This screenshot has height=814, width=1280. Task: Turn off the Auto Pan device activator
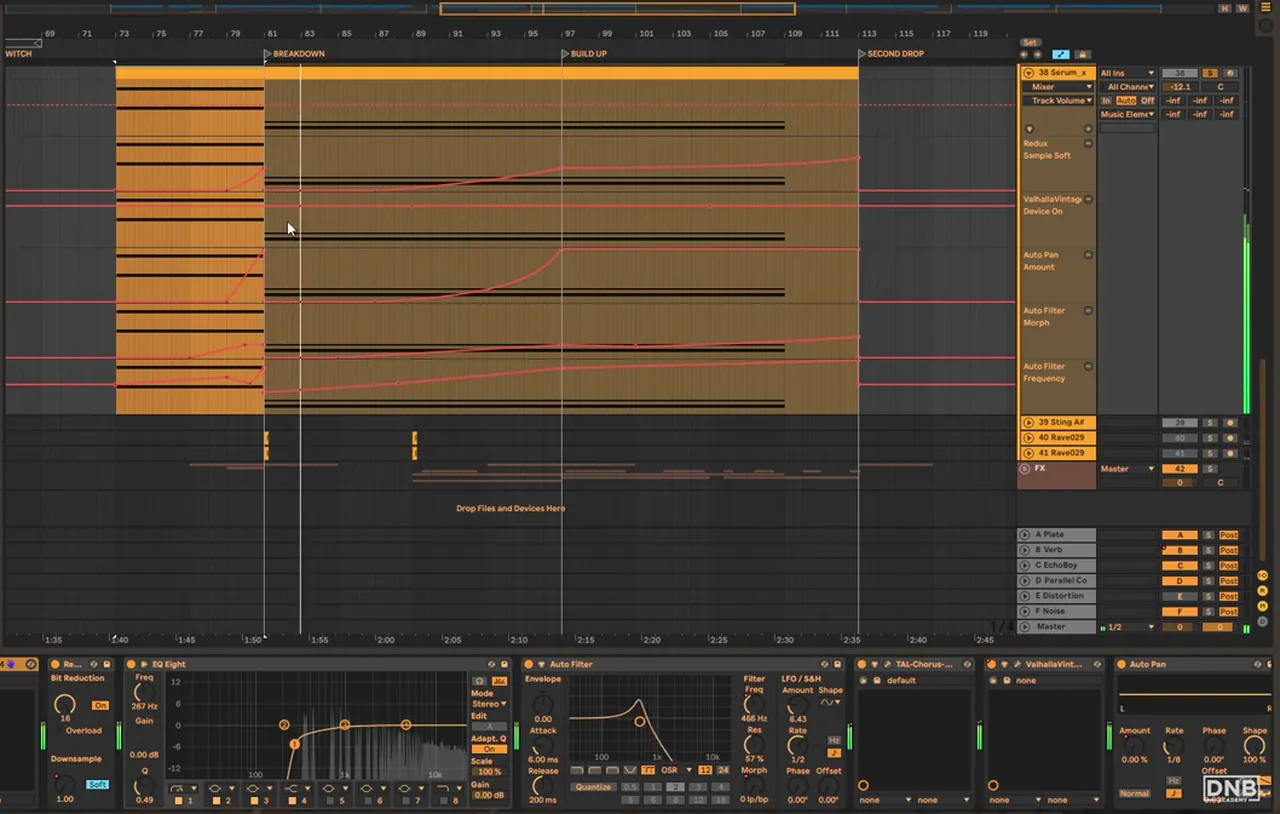[x=1121, y=664]
